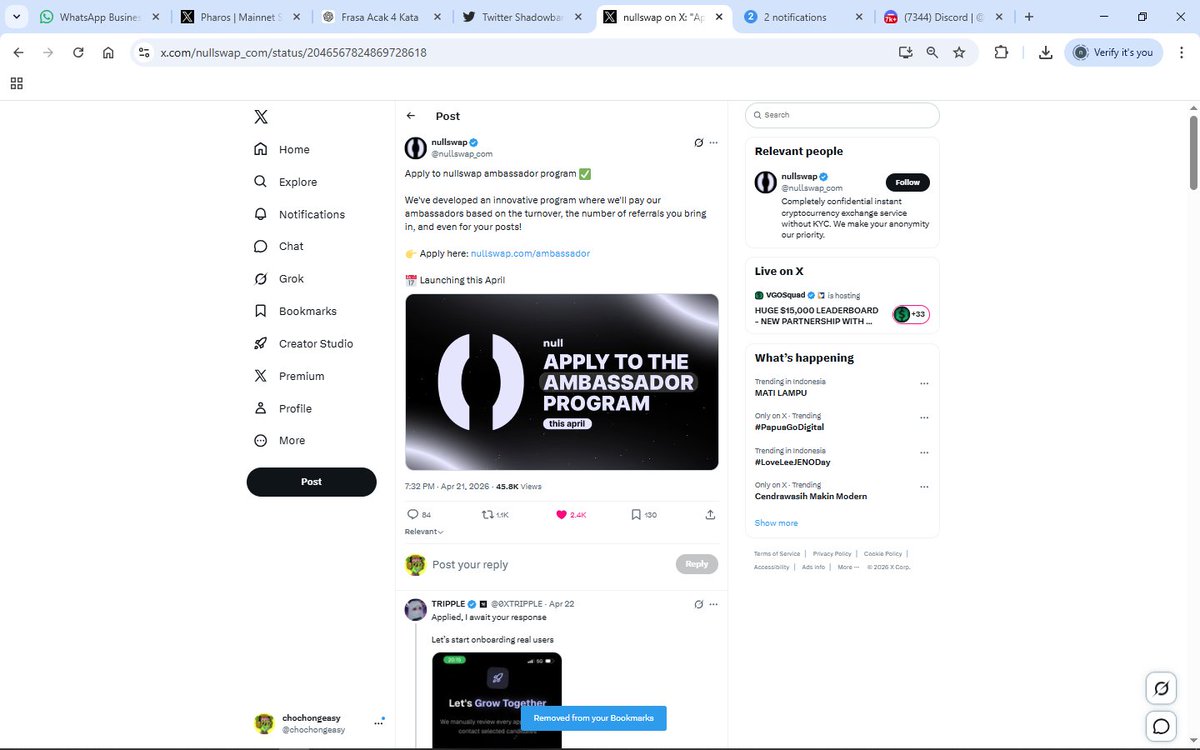The height and width of the screenshot is (750, 1200).
Task: Open options for the MATI LAMPU trend
Action: [x=925, y=383]
